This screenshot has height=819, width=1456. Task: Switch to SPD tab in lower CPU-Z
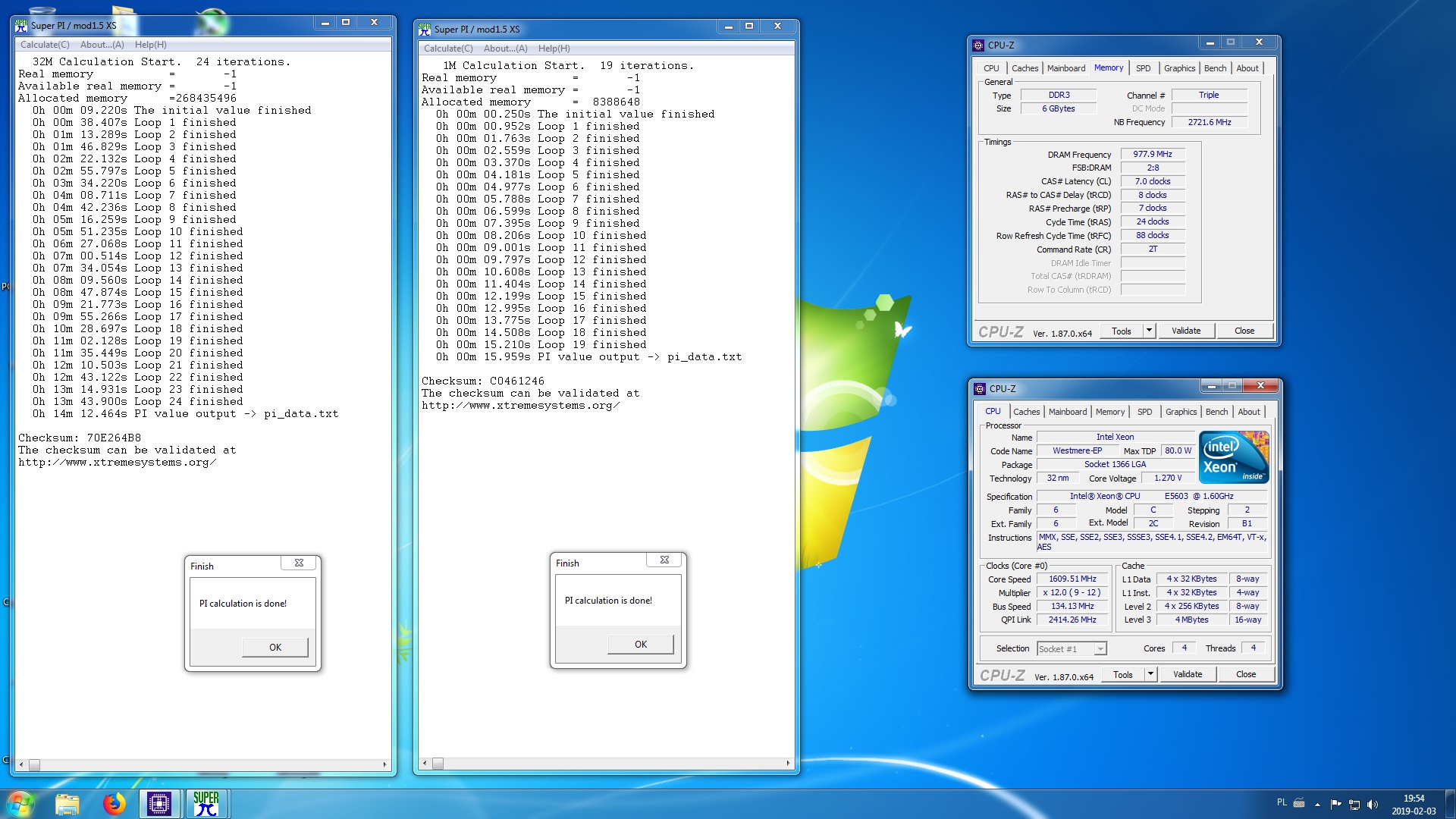point(1144,412)
